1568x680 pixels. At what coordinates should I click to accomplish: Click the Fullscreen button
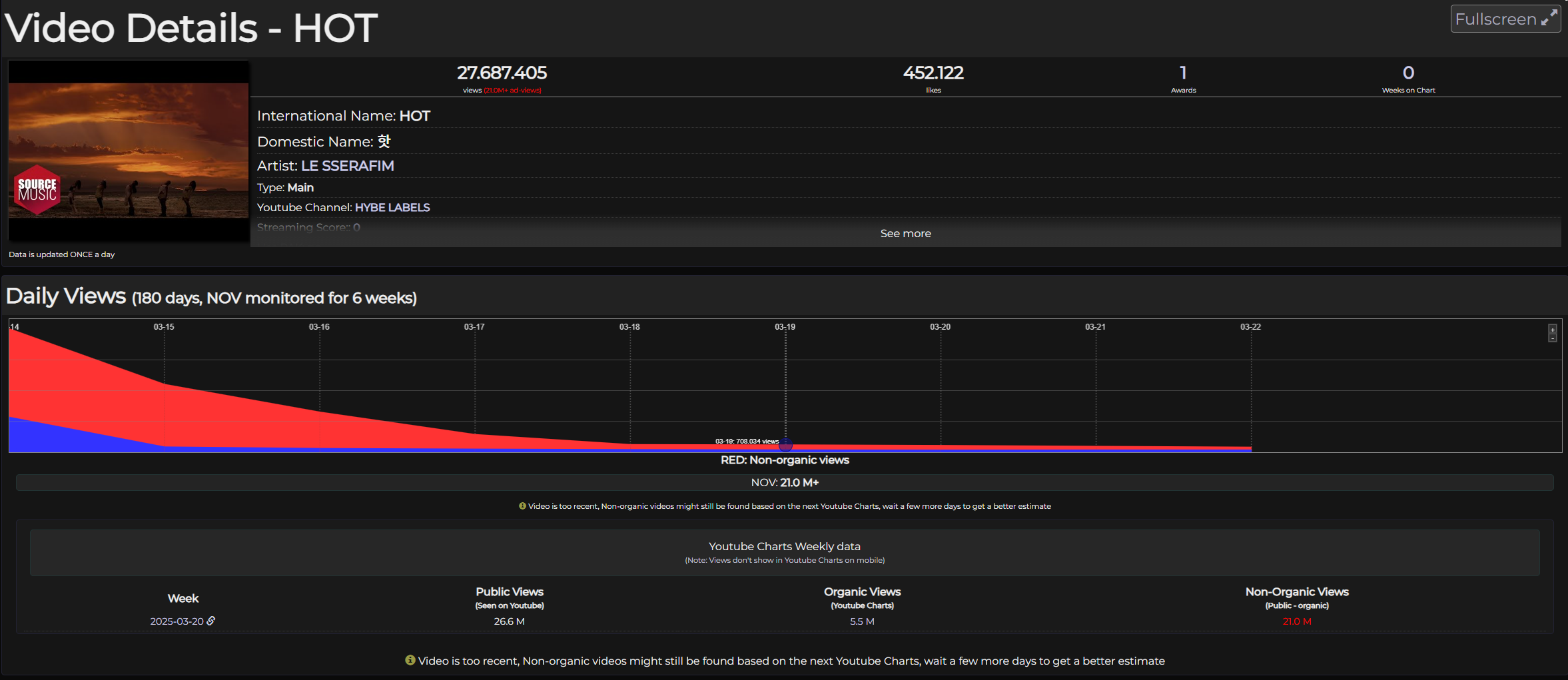click(x=1505, y=19)
